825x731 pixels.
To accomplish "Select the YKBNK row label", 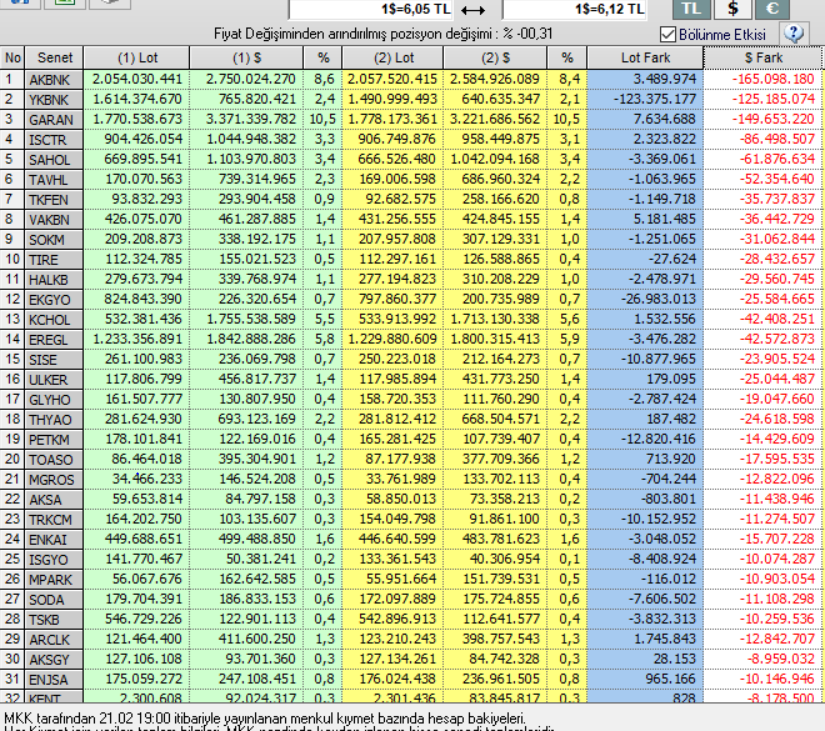I will [x=54, y=100].
